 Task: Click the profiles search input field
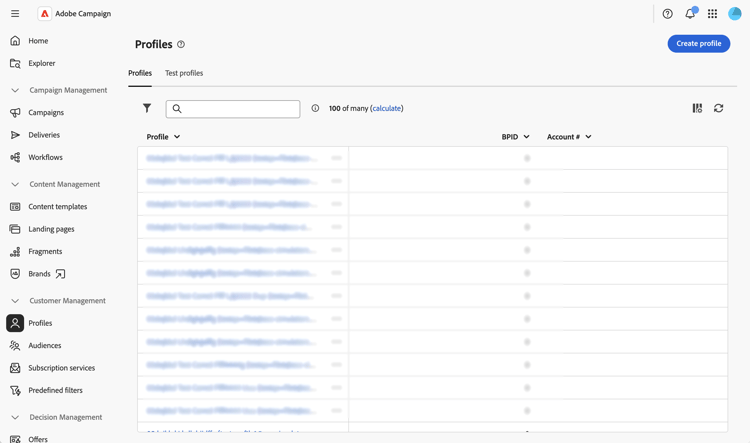pyautogui.click(x=233, y=109)
